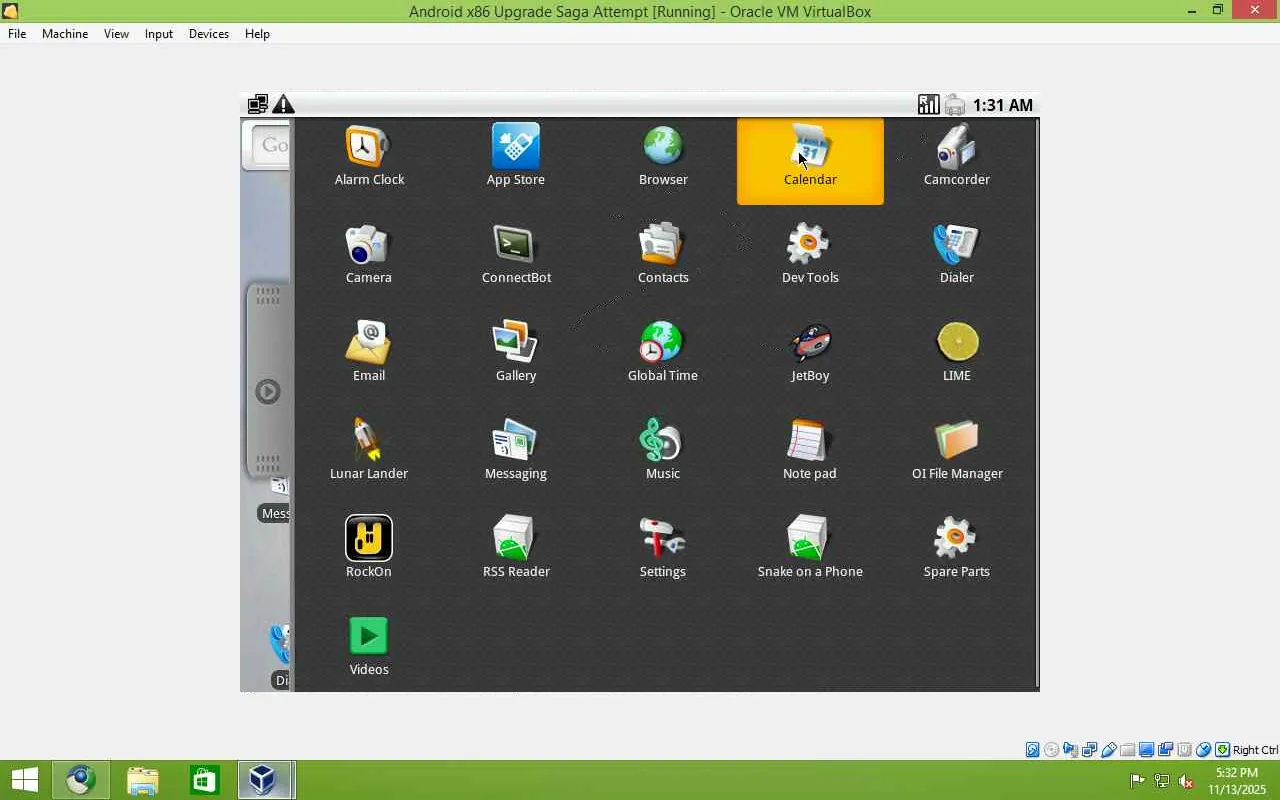Image resolution: width=1280 pixels, height=800 pixels.
Task: Click the taskbar clock showing 5:32 PM
Action: coord(1237,781)
